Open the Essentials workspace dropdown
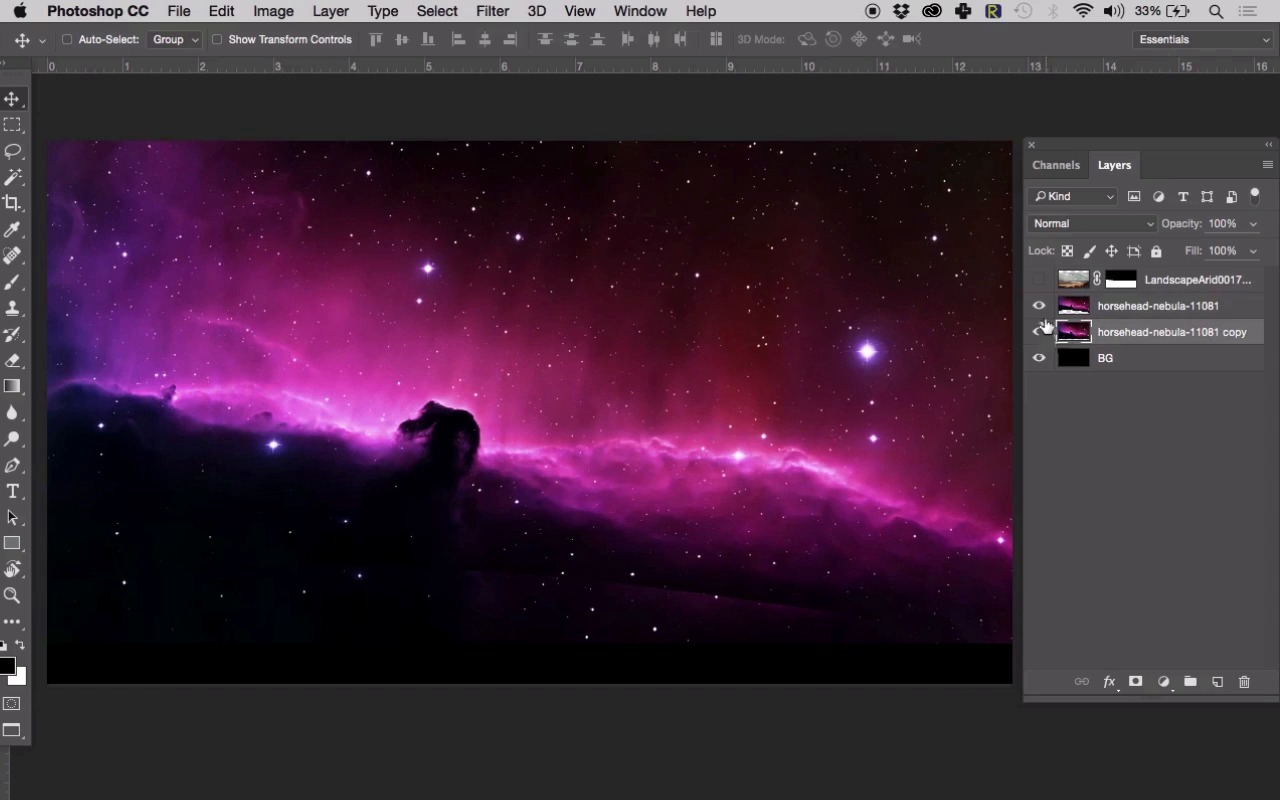This screenshot has width=1280, height=800. [x=1203, y=40]
